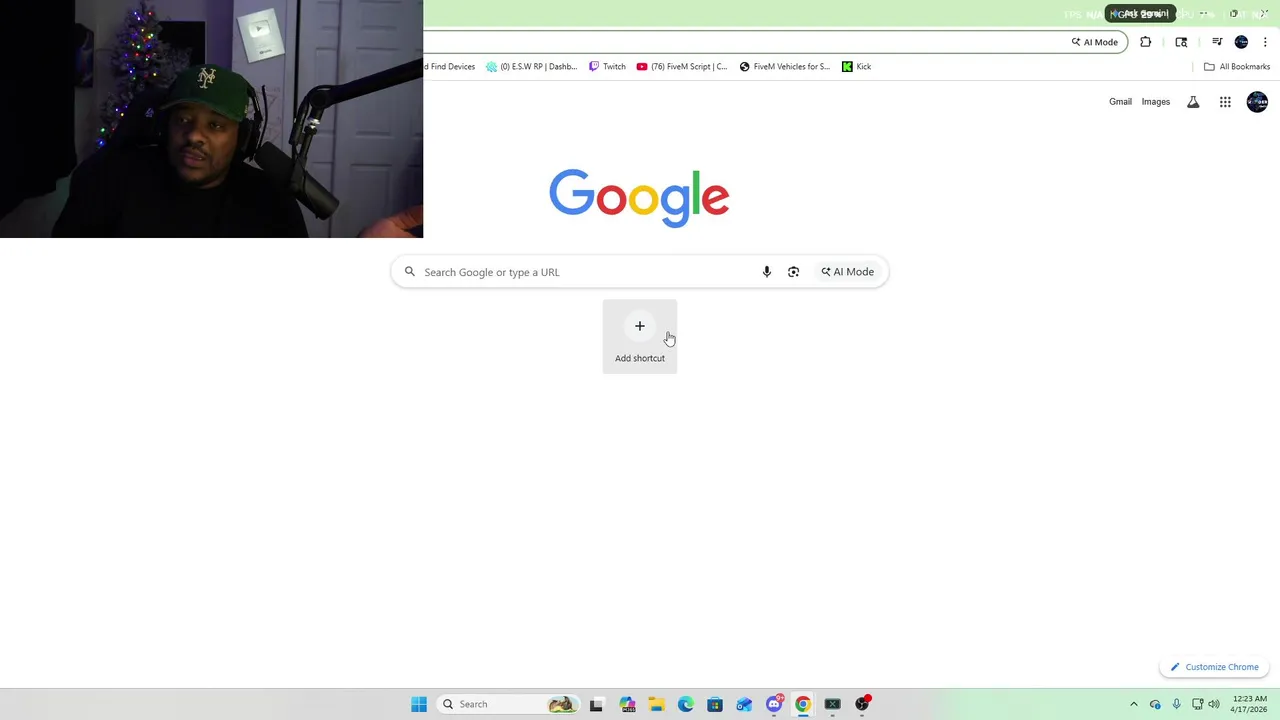Viewport: 1280px width, 720px height.
Task: Open All Bookmarks folder
Action: 1237,67
